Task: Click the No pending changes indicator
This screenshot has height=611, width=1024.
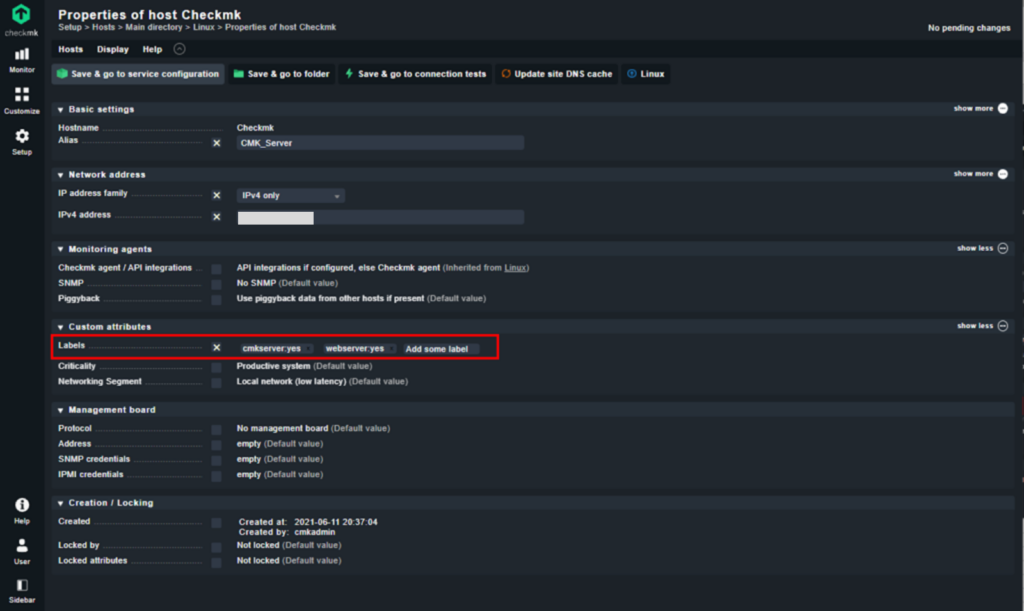Action: tap(969, 28)
